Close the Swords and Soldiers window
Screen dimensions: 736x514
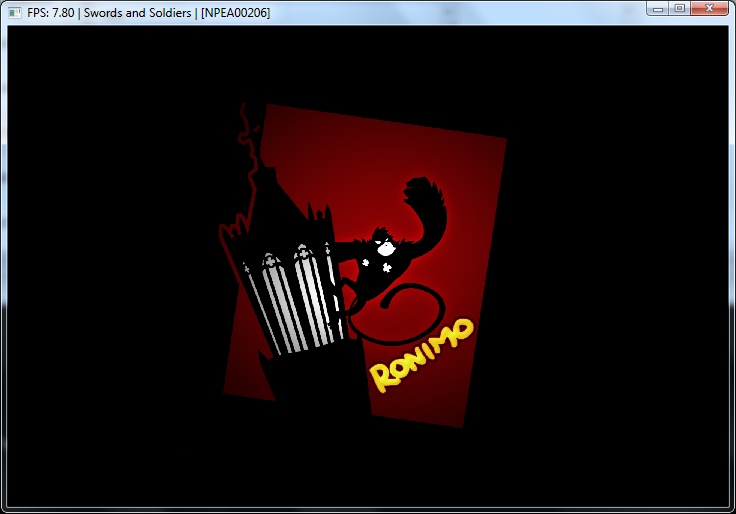[x=709, y=8]
